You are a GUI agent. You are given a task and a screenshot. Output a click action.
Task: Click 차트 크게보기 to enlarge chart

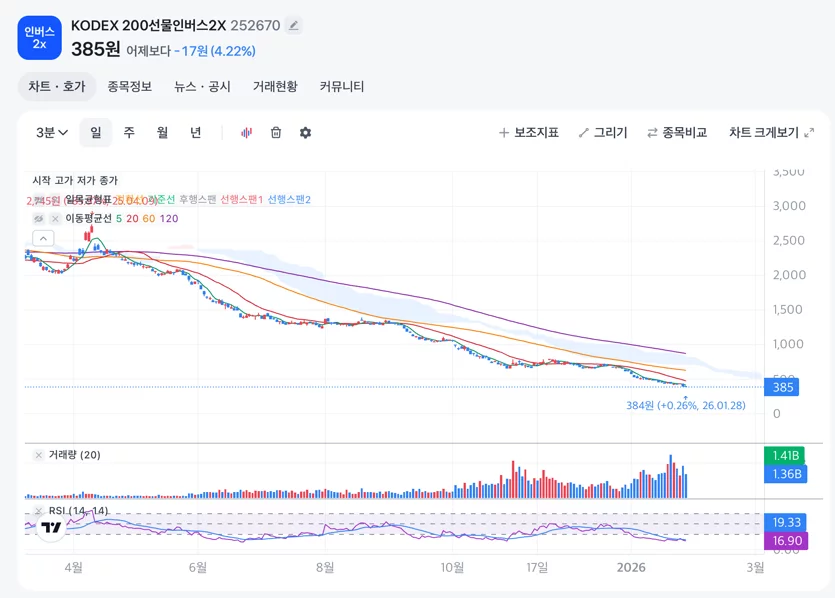coord(772,133)
